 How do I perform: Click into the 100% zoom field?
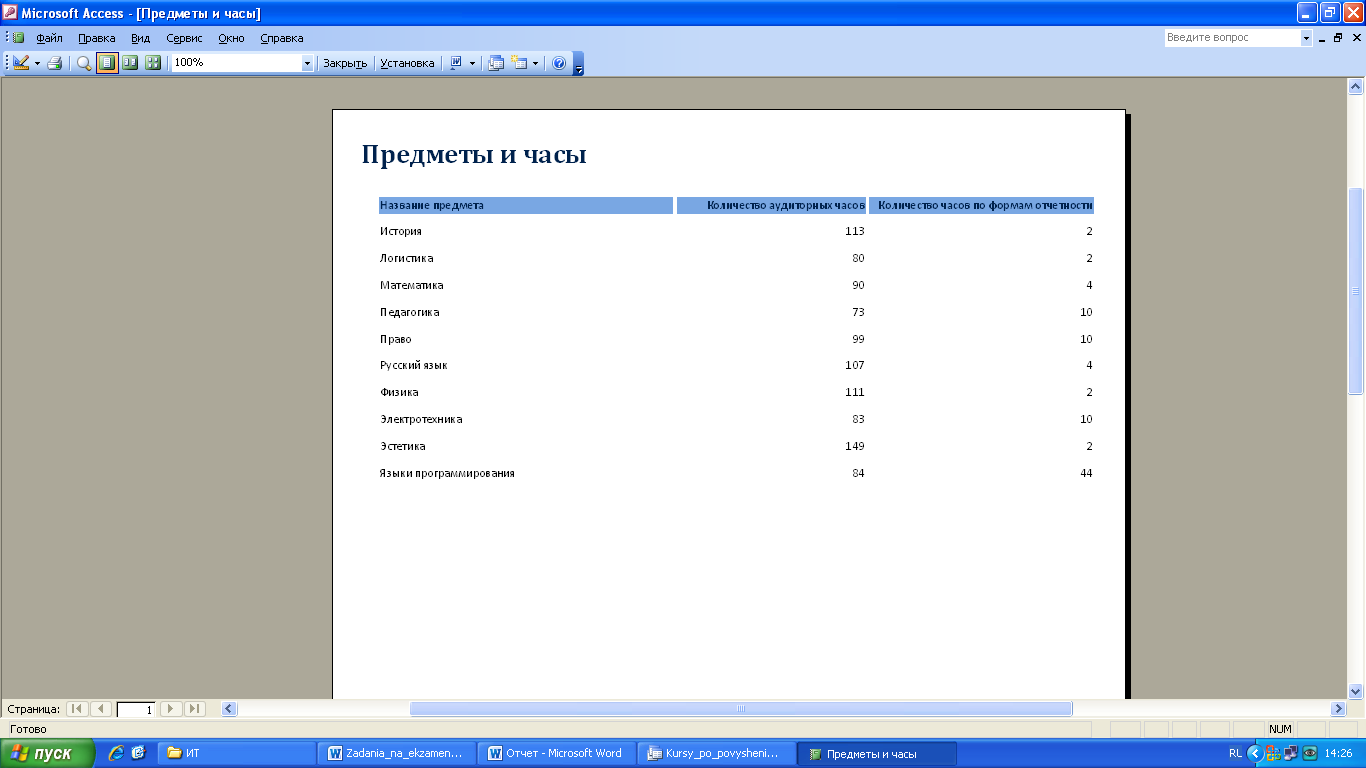[x=236, y=63]
